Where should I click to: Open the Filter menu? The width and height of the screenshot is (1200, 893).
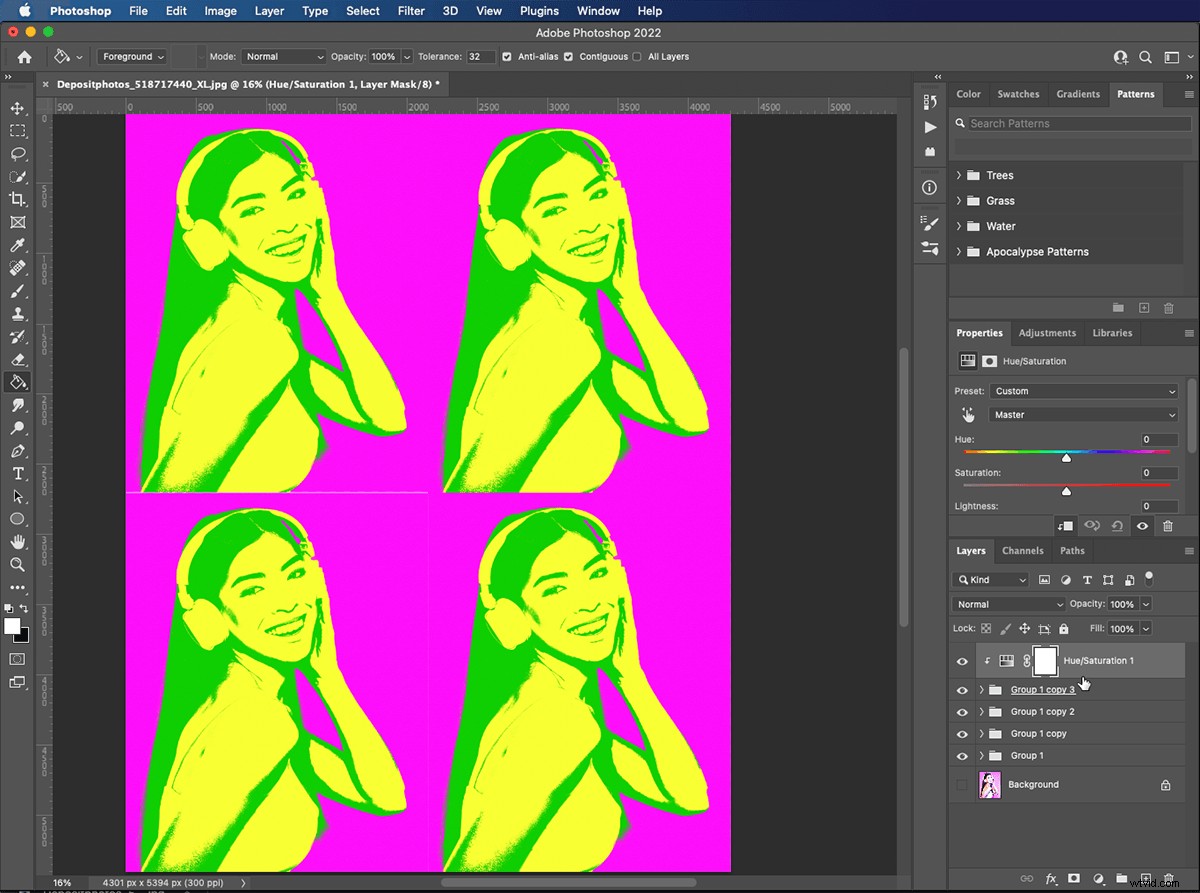[411, 11]
